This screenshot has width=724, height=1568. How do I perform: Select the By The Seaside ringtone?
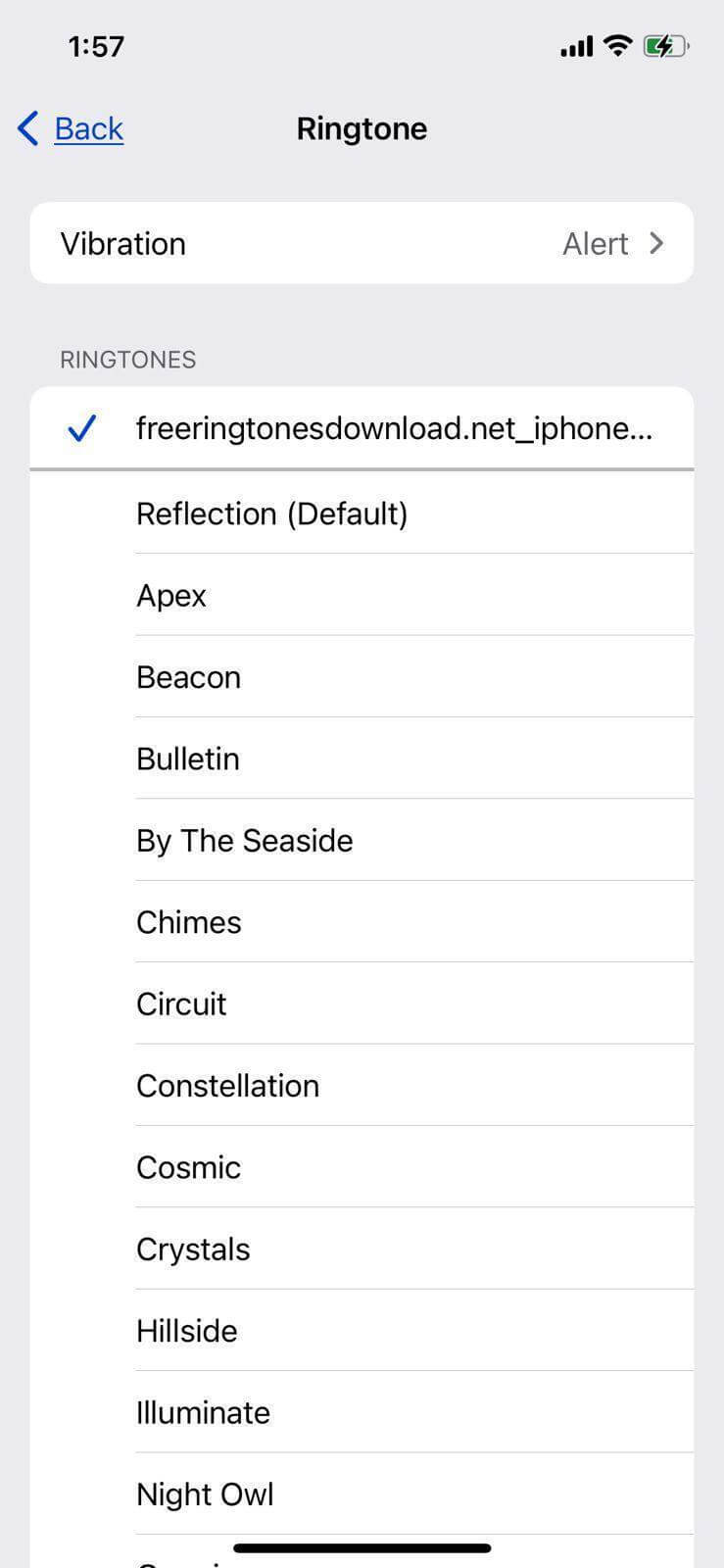244,840
